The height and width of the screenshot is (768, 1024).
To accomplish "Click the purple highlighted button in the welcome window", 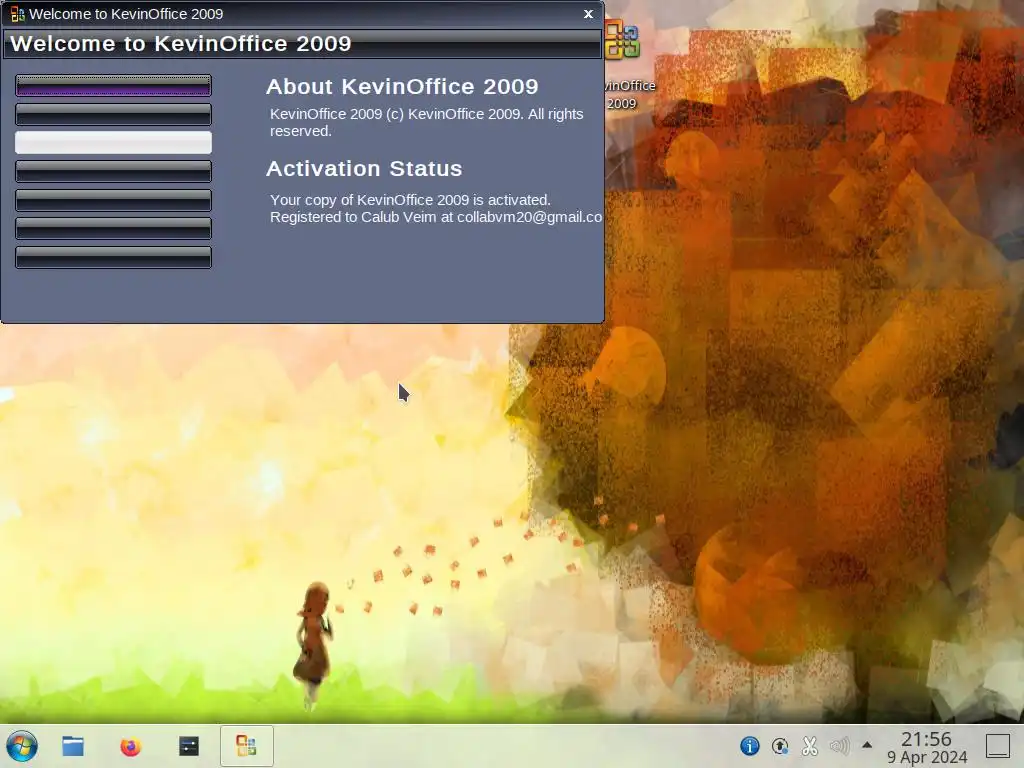I will click(x=114, y=86).
